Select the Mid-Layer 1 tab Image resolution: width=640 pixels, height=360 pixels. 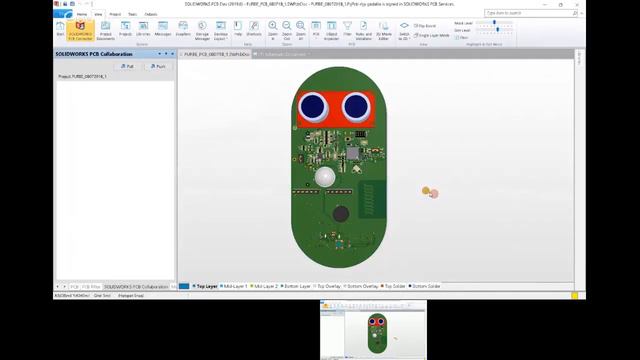point(233,287)
